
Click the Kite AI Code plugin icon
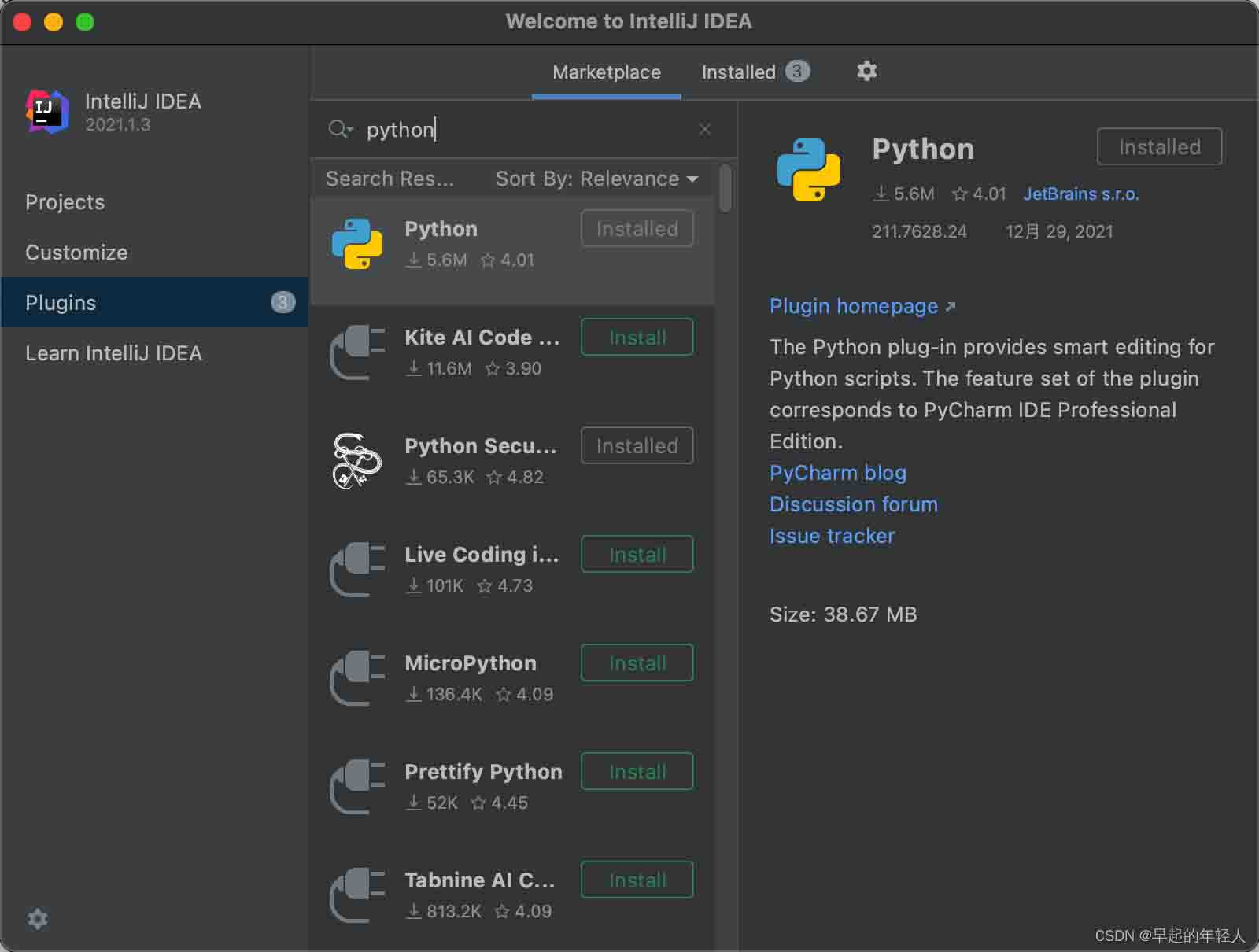(357, 352)
